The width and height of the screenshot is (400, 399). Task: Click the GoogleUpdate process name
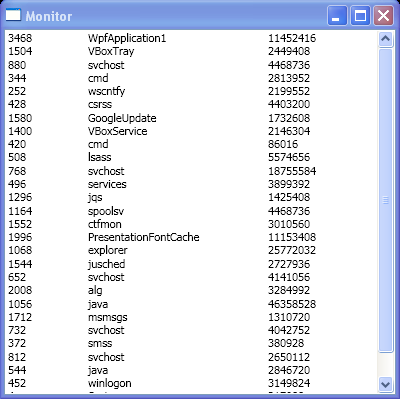pos(122,118)
